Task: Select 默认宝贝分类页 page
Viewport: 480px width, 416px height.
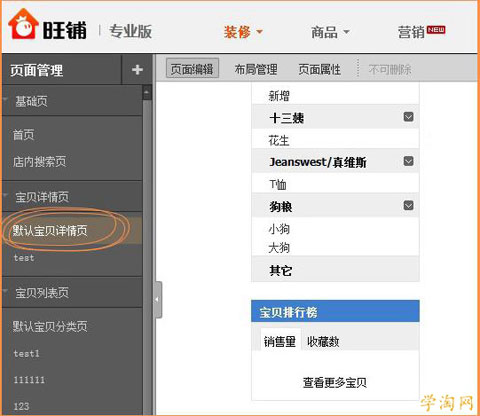Action: coord(50,326)
